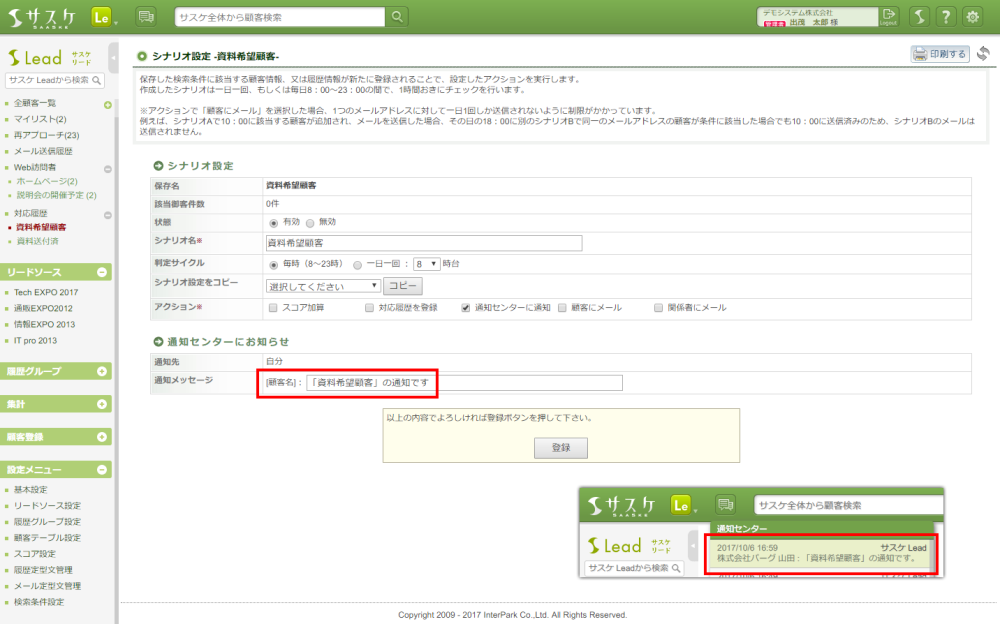Collapse the リードソース sidebar section

pos(102,272)
